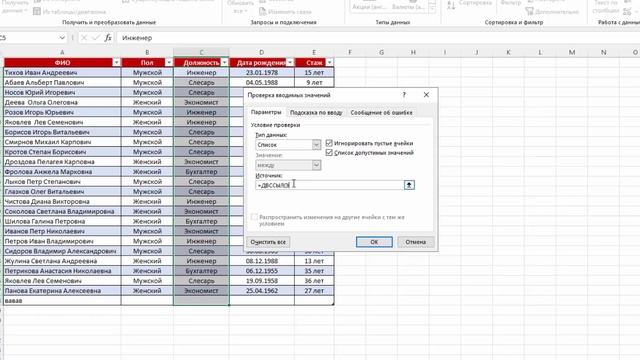Click the Стаж cell 35 лет

click(x=314, y=271)
